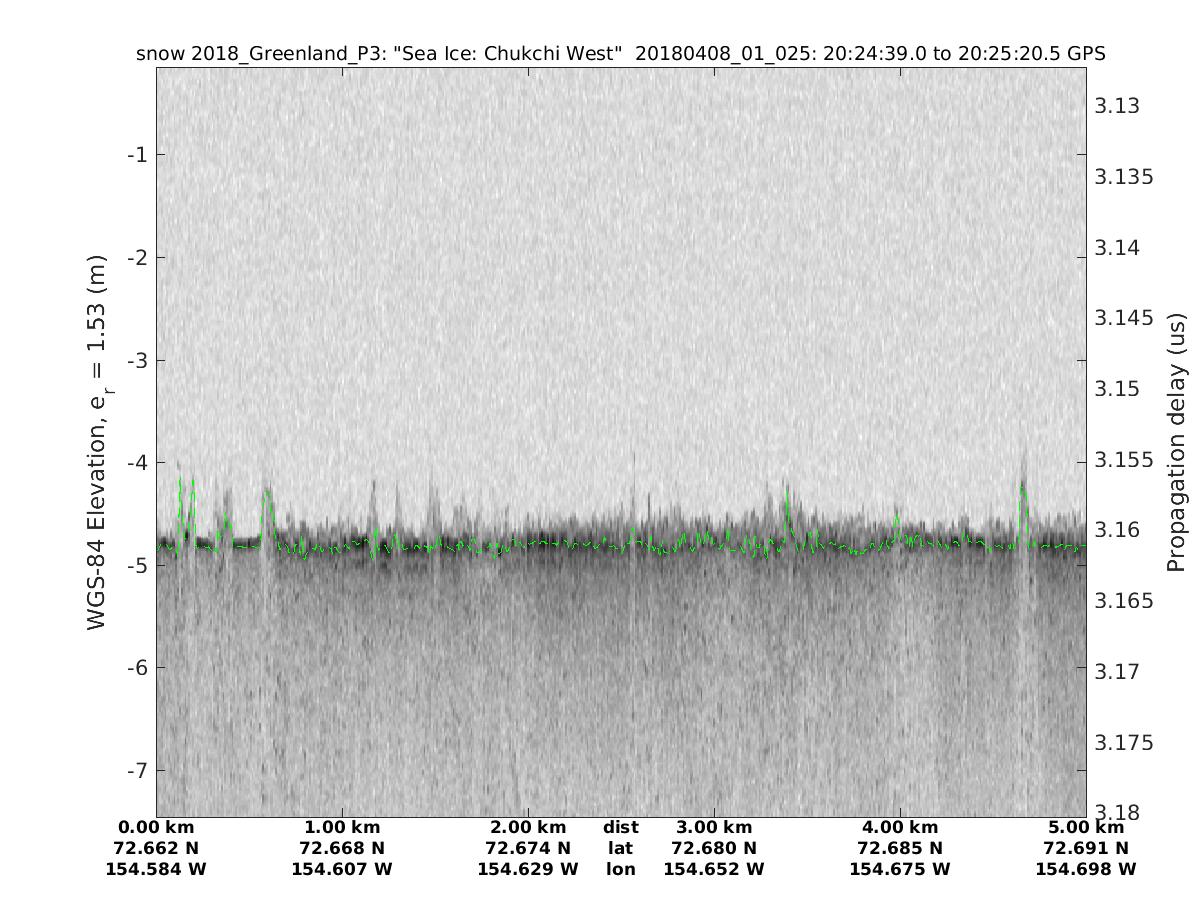The width and height of the screenshot is (1200, 900).
Task: Select the 3.155 propagation delay tick label
Action: click(x=1121, y=460)
